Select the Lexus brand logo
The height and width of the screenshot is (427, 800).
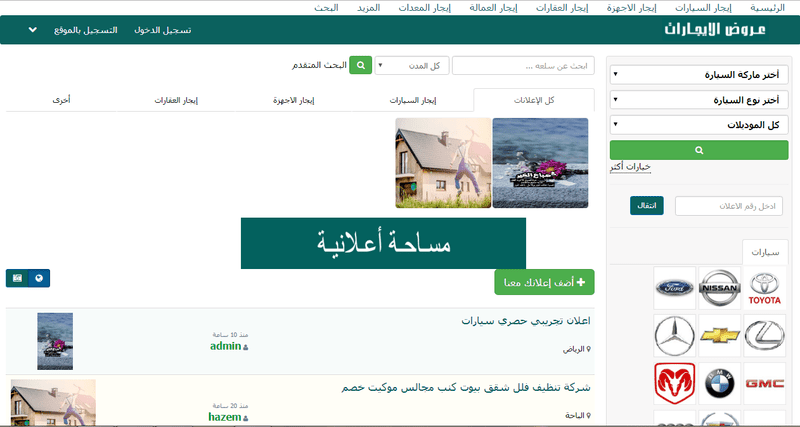764,336
